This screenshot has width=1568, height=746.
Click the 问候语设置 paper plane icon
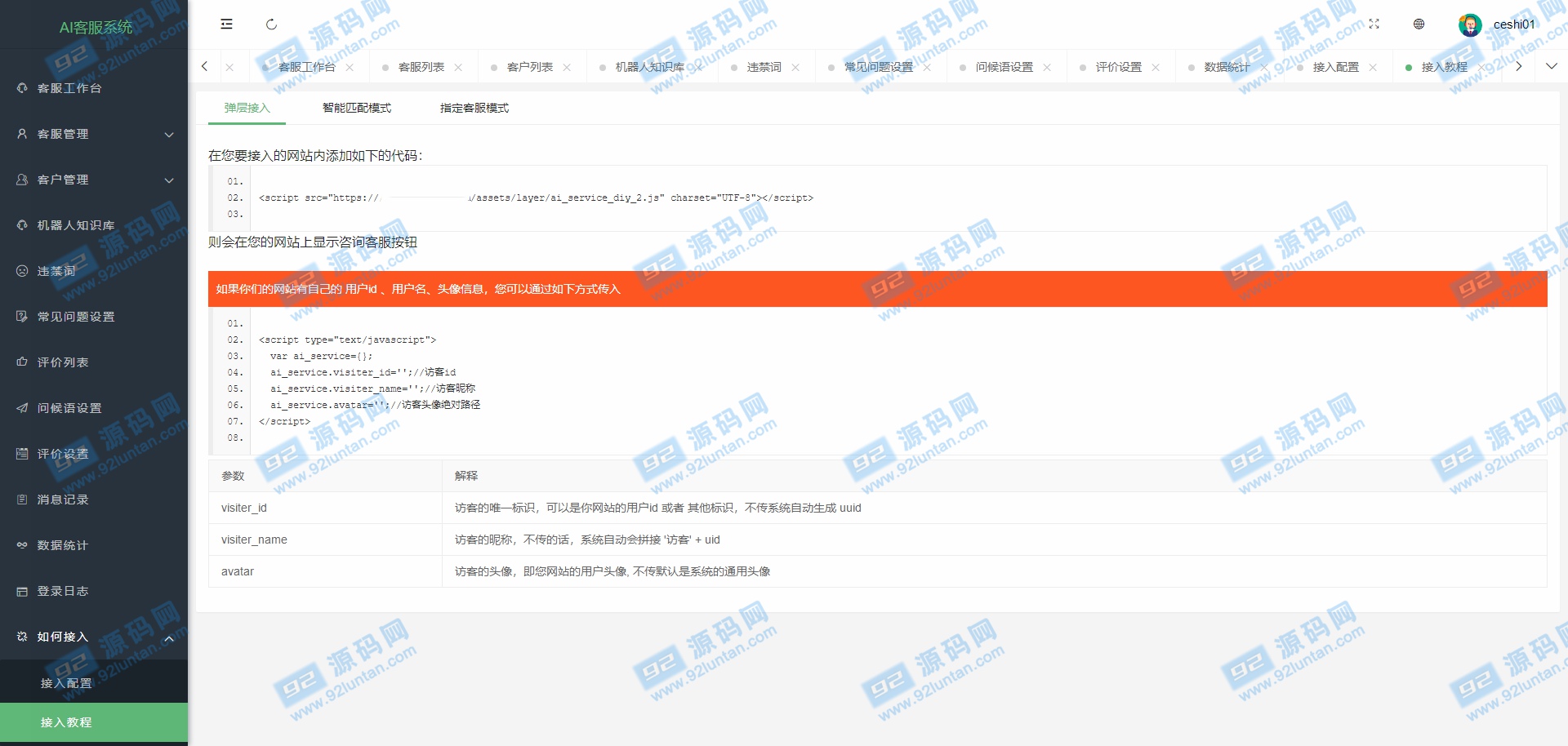point(22,408)
